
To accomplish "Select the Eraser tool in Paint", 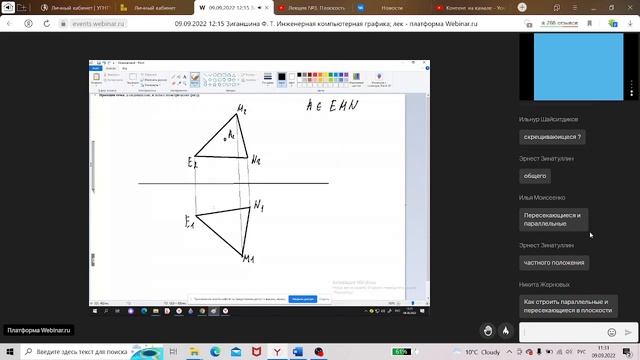I will (173, 83).
